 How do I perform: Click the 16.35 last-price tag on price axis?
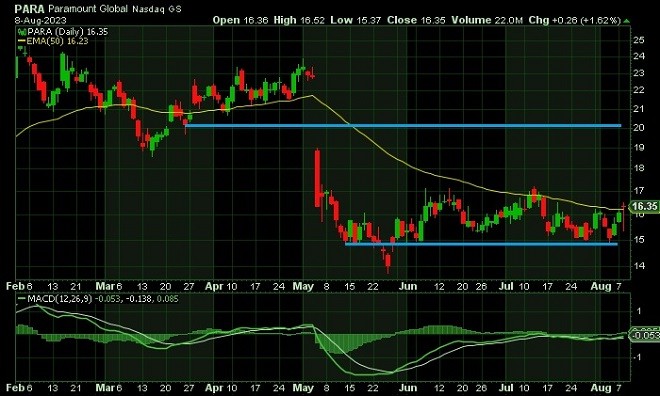[644, 206]
